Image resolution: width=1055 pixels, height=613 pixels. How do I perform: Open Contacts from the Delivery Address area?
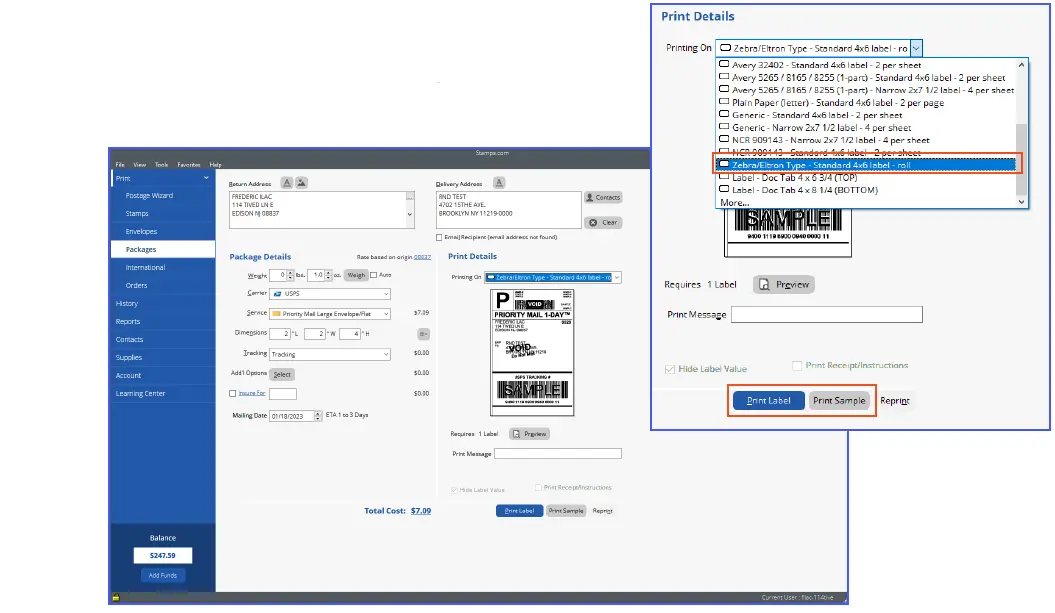603,197
